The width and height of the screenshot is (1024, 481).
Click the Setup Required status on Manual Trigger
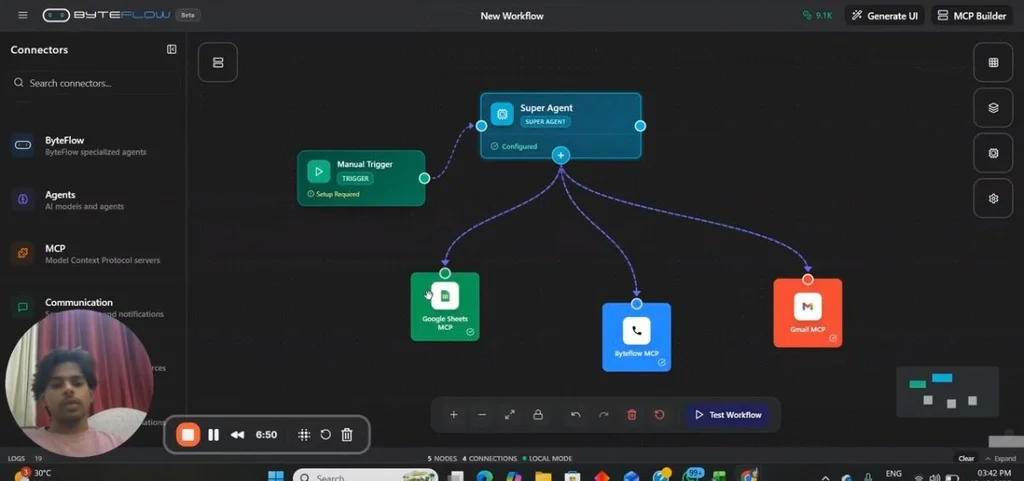click(x=333, y=194)
